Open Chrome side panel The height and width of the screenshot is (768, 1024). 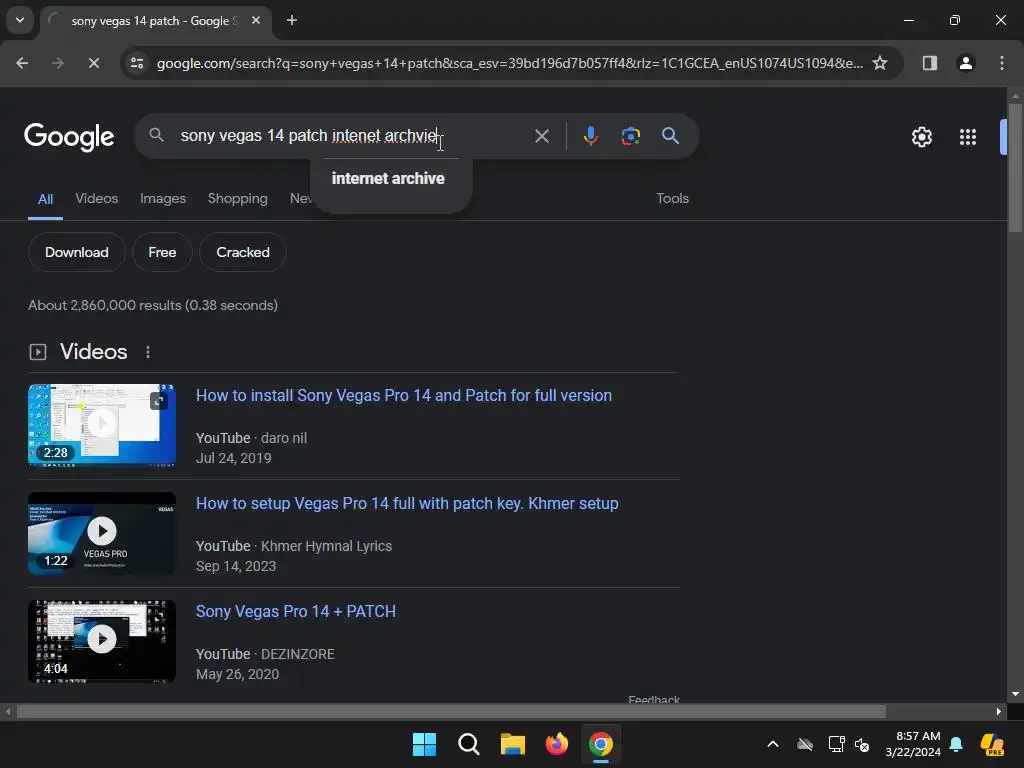pyautogui.click(x=929, y=63)
